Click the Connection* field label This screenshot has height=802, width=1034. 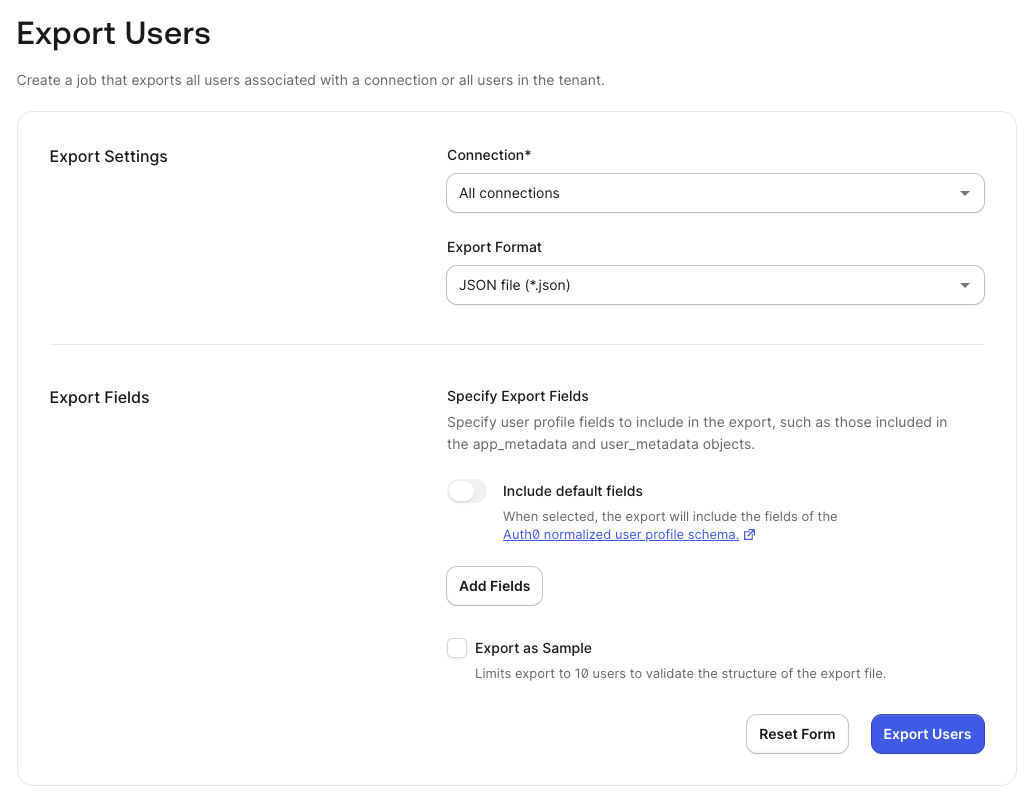(x=489, y=155)
